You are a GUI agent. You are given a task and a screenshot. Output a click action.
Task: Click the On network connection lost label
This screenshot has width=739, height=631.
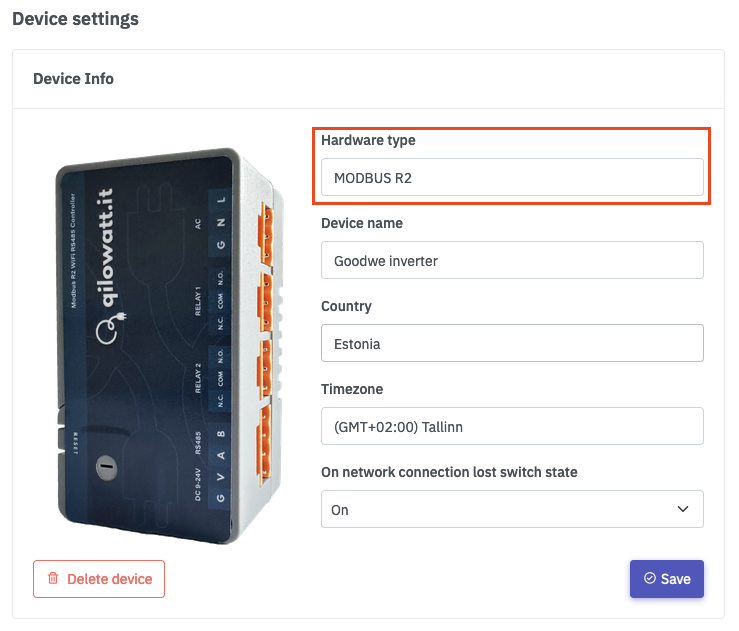(x=449, y=472)
